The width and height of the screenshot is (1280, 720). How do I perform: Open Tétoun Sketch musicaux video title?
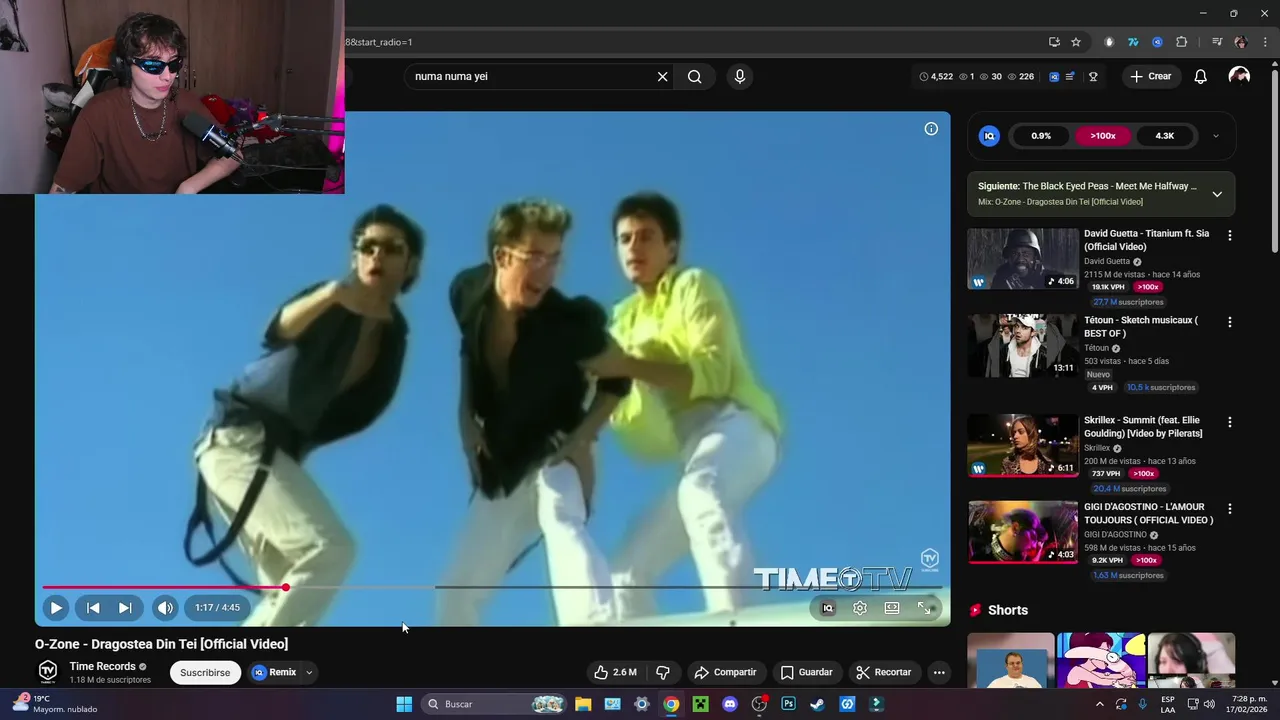pos(1141,327)
